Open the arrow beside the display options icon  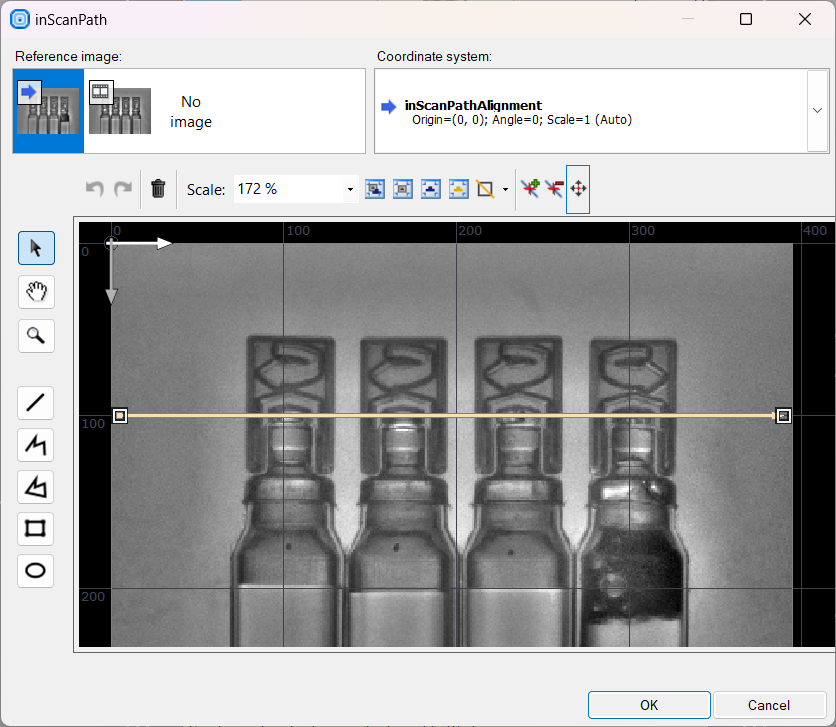point(505,189)
